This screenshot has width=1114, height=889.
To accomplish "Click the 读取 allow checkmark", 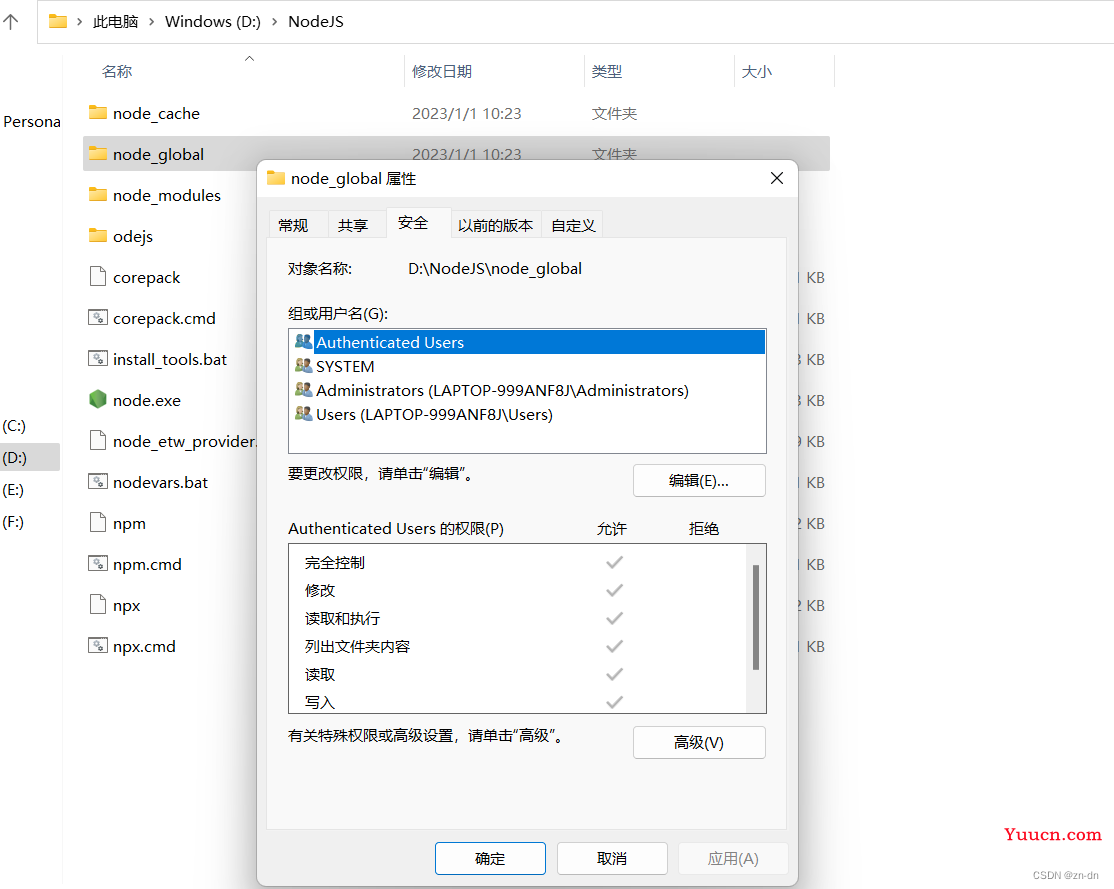I will pyautogui.click(x=615, y=674).
